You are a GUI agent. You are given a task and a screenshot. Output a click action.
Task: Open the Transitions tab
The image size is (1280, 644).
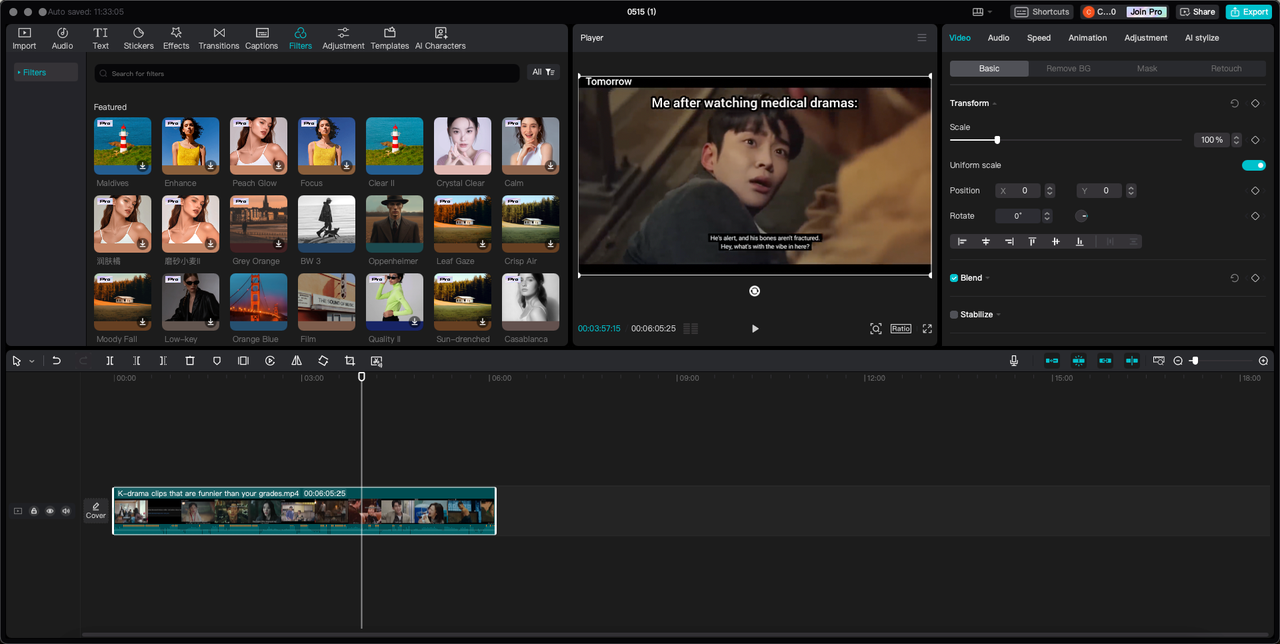click(x=218, y=39)
